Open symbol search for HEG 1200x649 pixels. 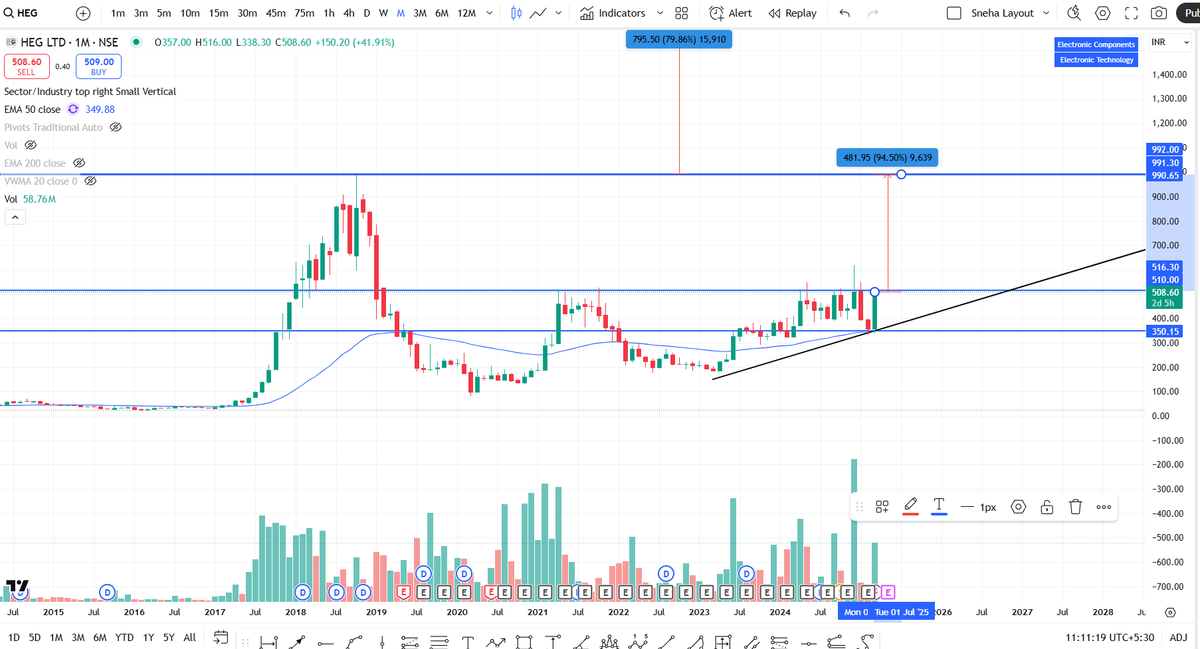point(21,13)
